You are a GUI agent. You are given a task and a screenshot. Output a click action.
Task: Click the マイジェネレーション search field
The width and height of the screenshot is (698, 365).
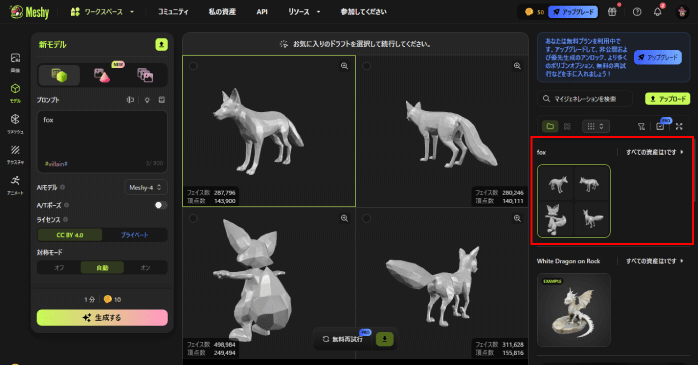pos(585,99)
